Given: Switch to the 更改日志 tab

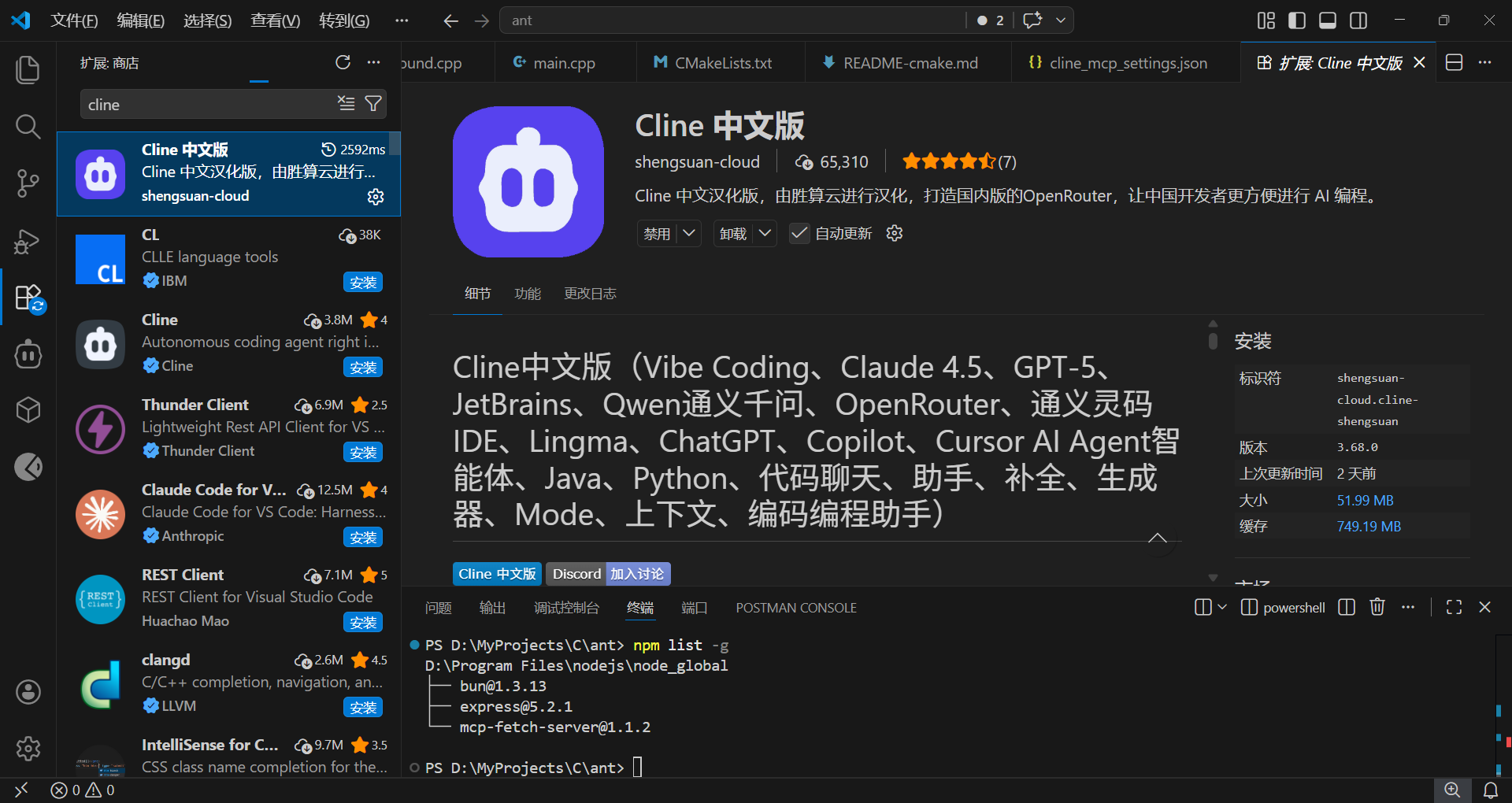Looking at the screenshot, I should 590,294.
